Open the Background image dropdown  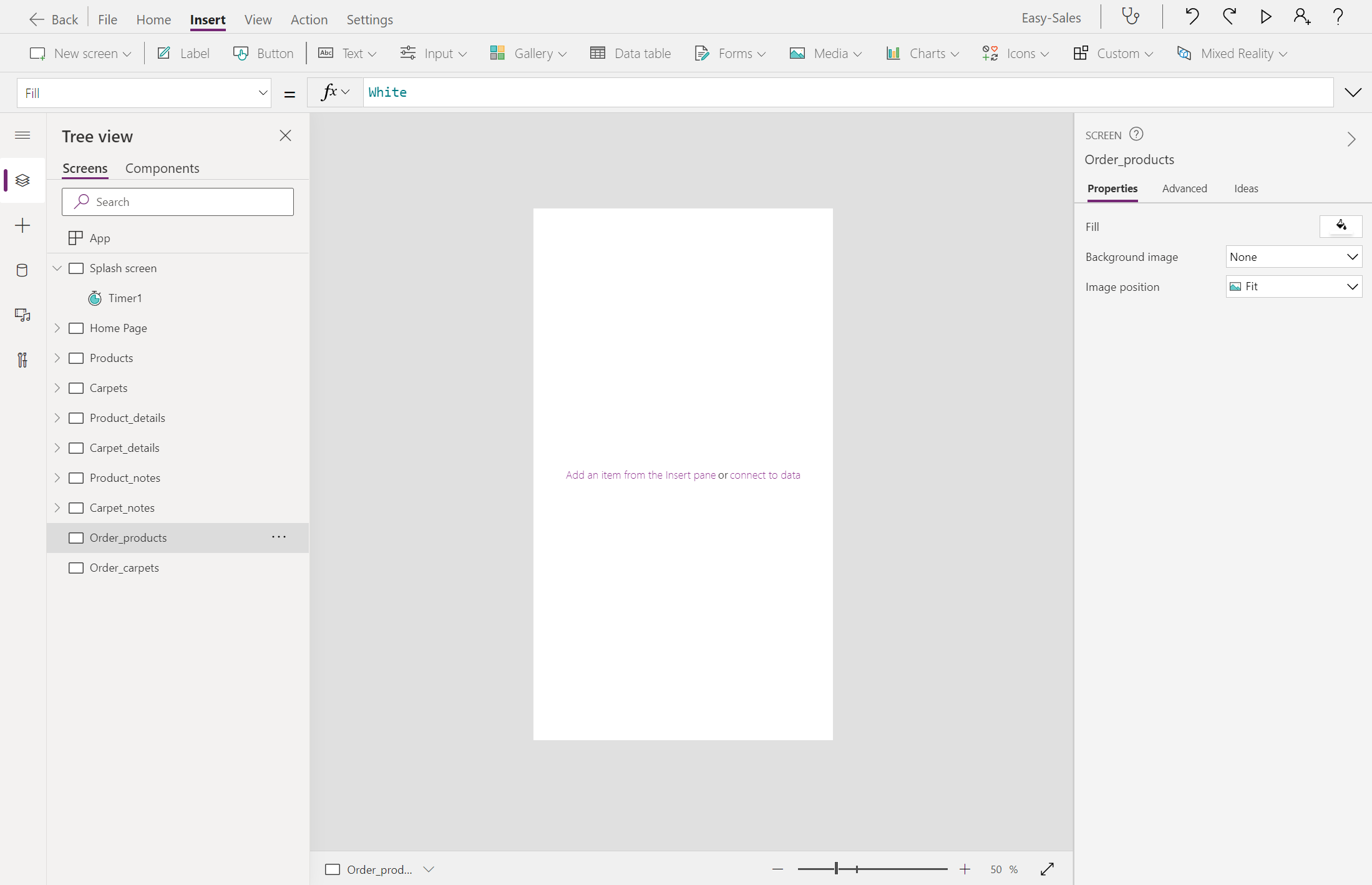pyautogui.click(x=1293, y=257)
